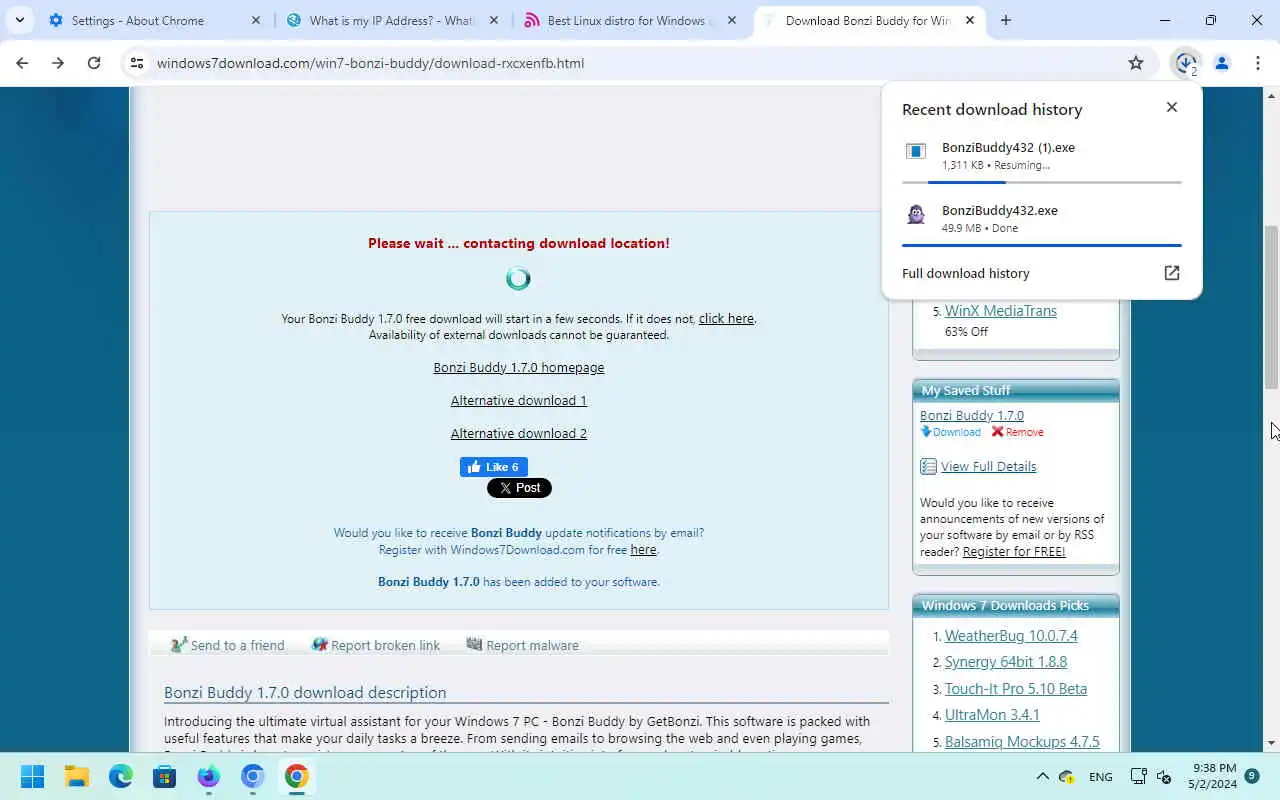Switch to What is my IP Address tab
Screen dimensions: 1280x800
[x=391, y=20]
